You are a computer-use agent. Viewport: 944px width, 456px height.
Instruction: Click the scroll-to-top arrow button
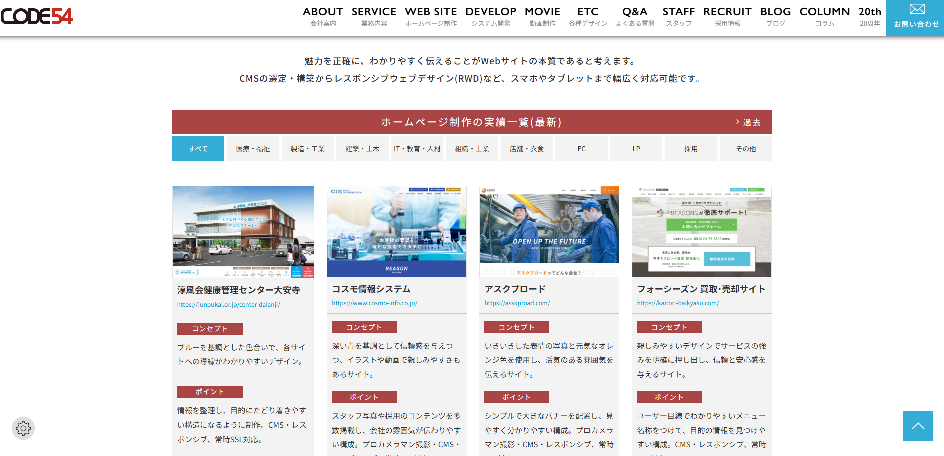pos(917,426)
